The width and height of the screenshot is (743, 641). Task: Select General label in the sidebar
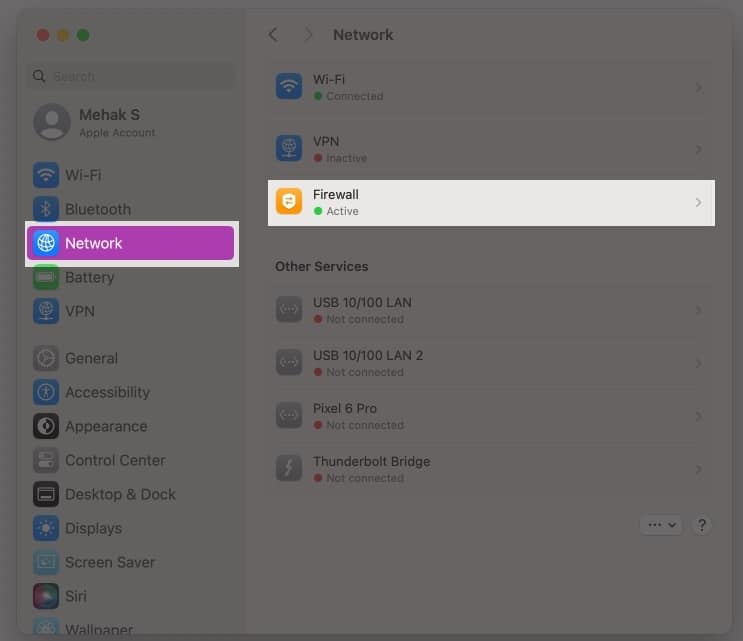[91, 358]
